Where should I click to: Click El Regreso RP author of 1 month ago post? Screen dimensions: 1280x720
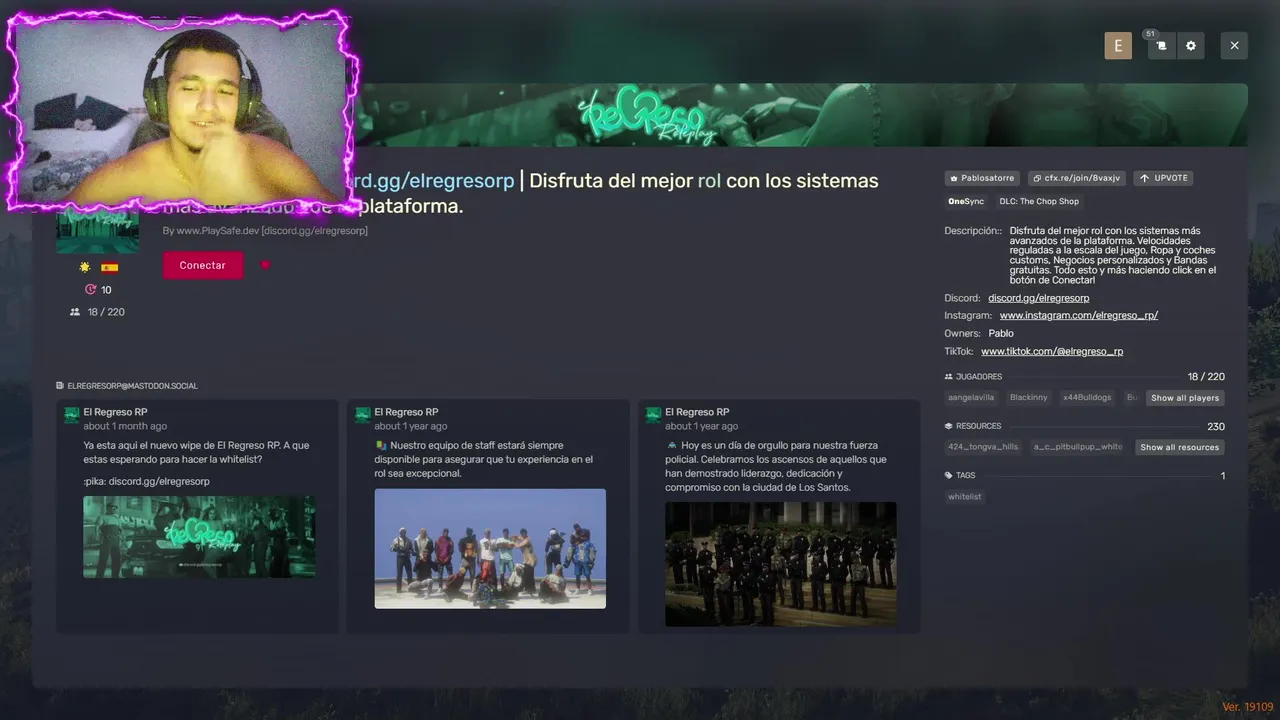(x=115, y=412)
